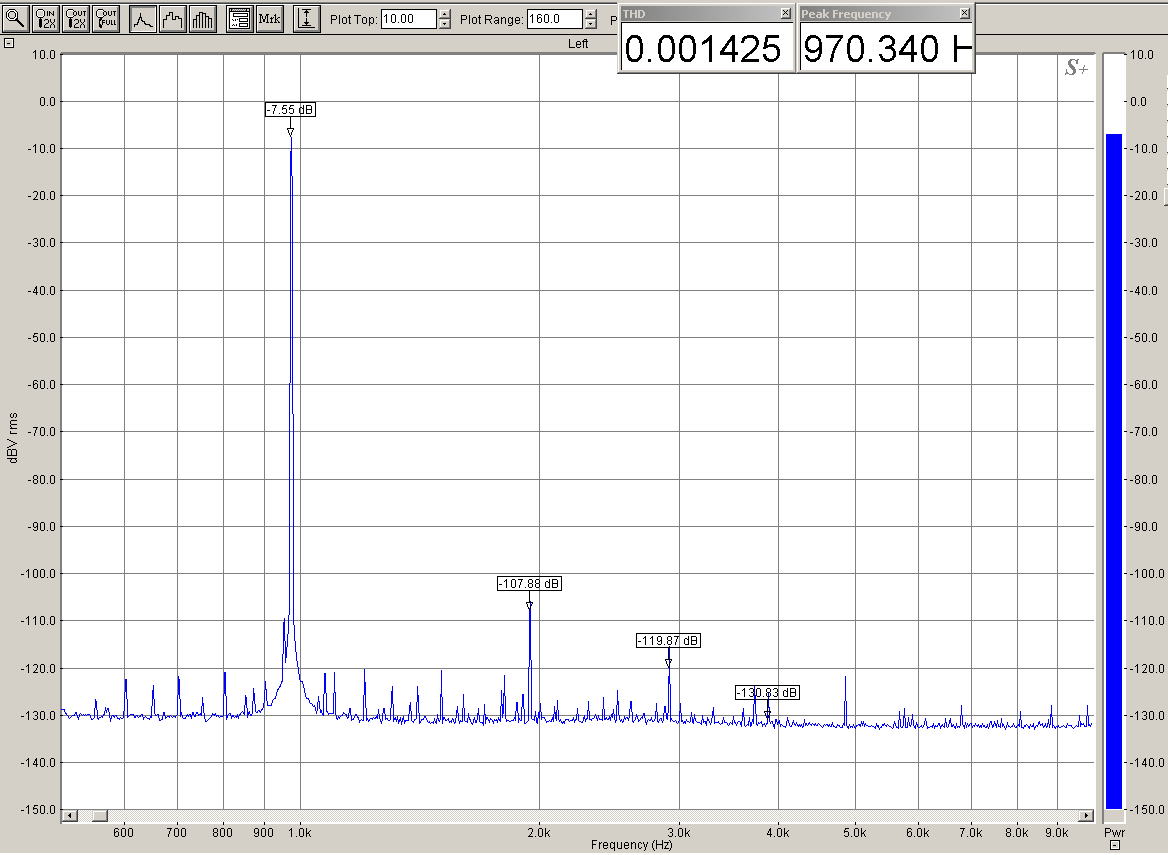Viewport: 1168px width, 855px height.
Task: Click the horizontal scrollbar left arrow
Action: click(x=69, y=816)
